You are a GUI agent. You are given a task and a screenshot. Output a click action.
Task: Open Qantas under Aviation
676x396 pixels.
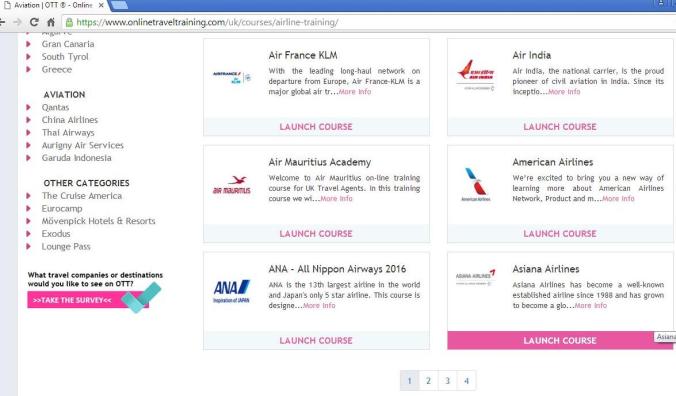coord(55,107)
